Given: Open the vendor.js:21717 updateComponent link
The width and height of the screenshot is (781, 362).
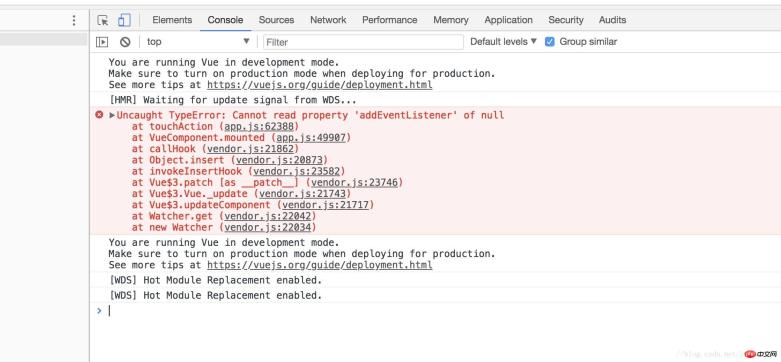Looking at the screenshot, I should click(326, 205).
